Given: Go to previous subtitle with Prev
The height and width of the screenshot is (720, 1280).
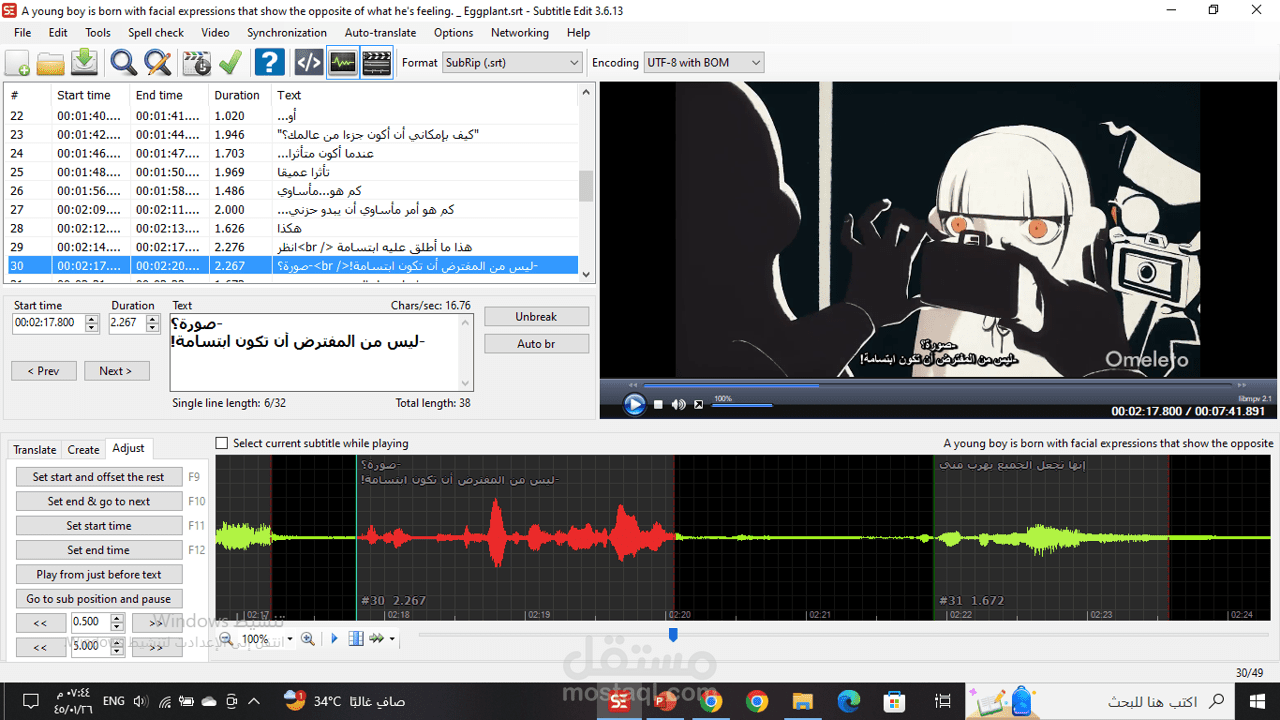Looking at the screenshot, I should (x=43, y=371).
